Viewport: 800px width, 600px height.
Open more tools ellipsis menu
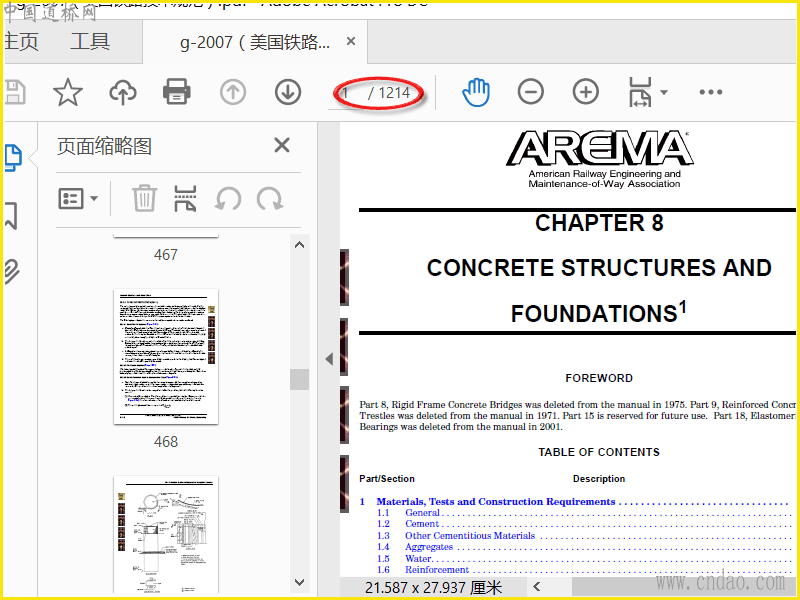coord(711,92)
